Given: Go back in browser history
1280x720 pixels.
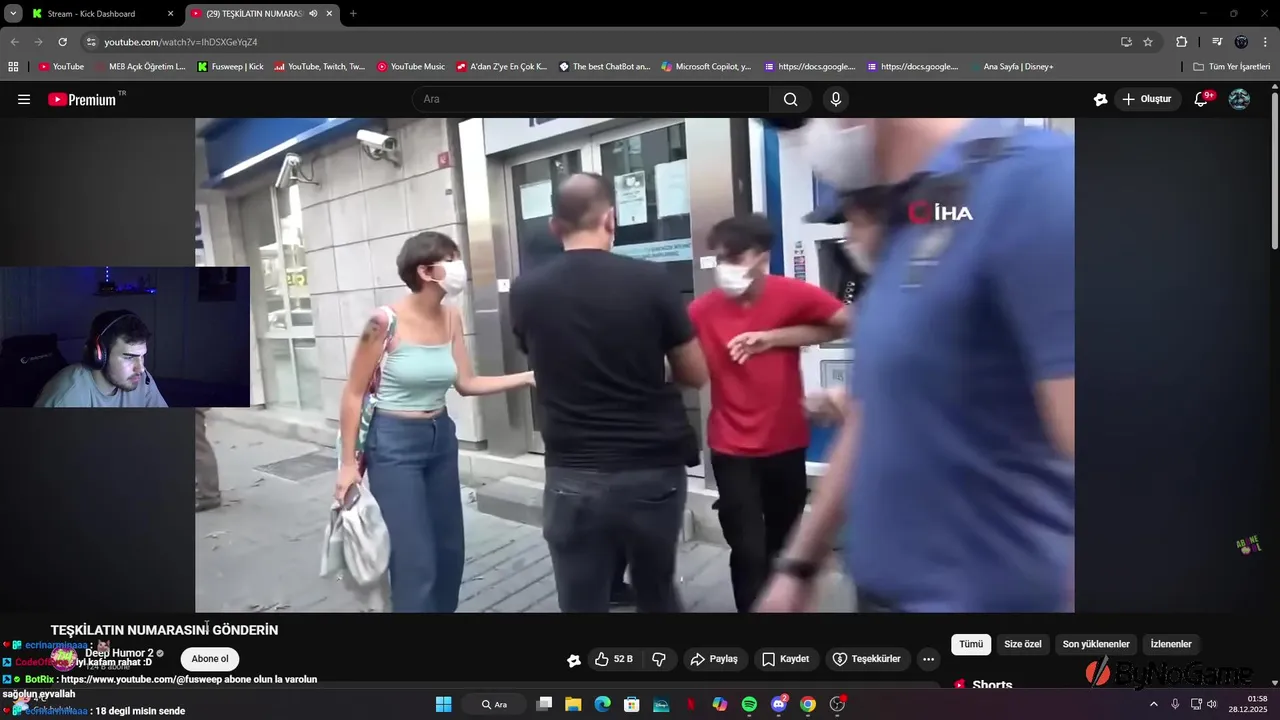Looking at the screenshot, I should [x=14, y=42].
